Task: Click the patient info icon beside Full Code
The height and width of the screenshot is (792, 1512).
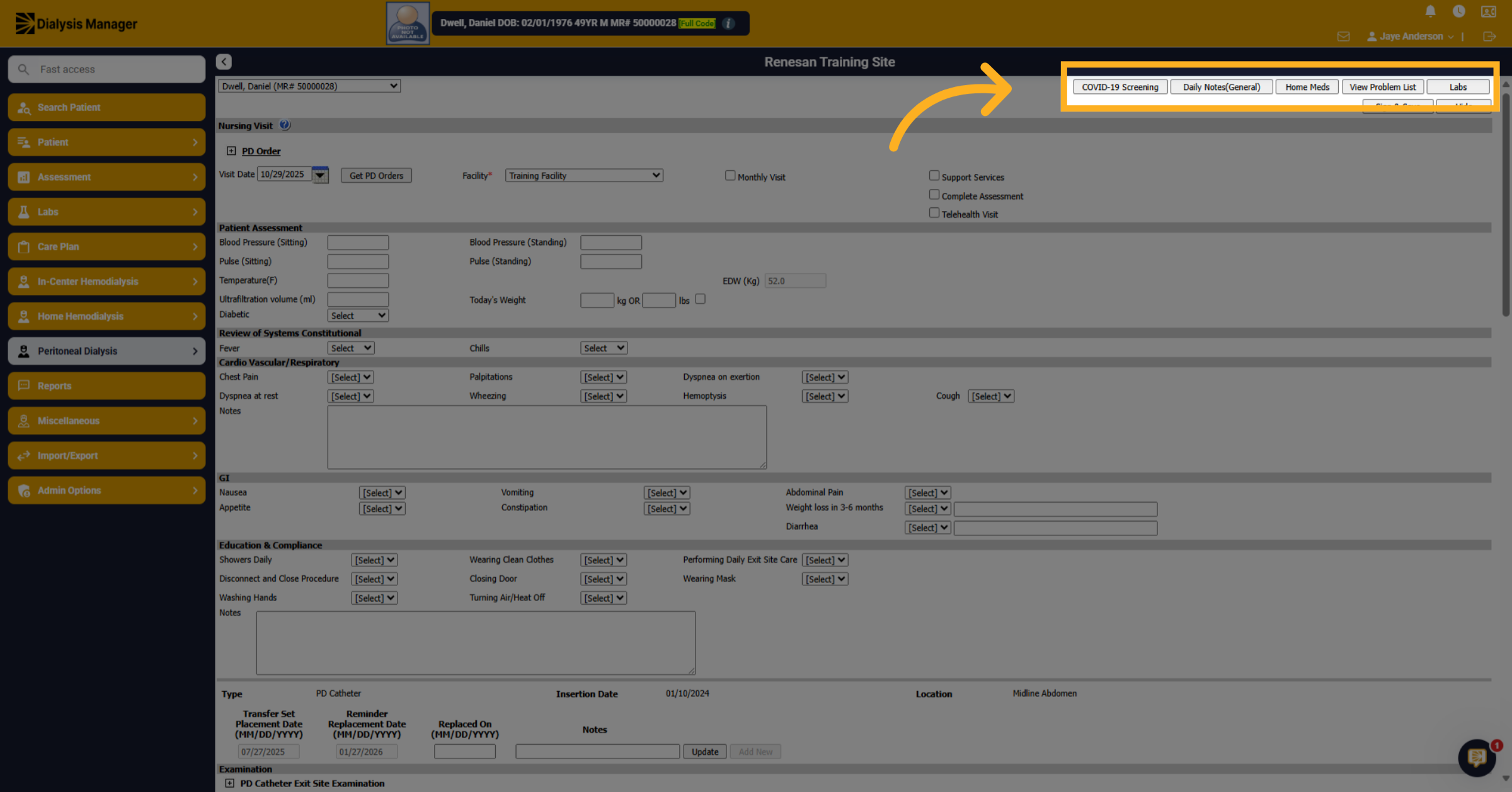Action: 728,23
